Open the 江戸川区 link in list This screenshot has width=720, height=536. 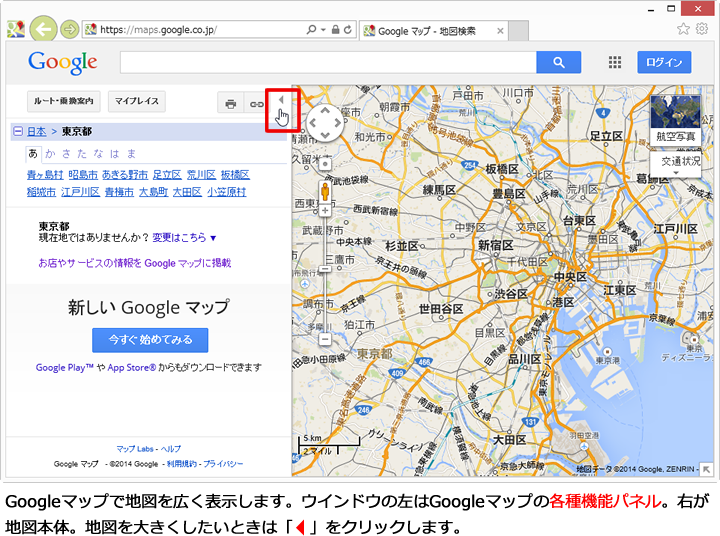pos(80,192)
